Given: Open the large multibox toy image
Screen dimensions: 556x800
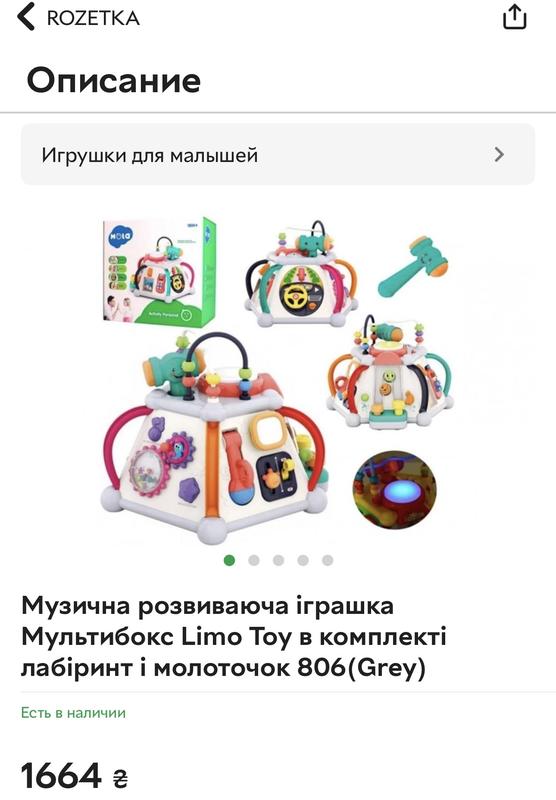Looking at the screenshot, I should (x=214, y=437).
